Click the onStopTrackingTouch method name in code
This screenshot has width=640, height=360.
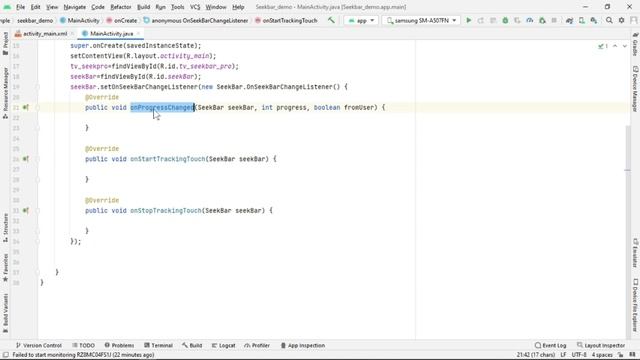point(166,211)
